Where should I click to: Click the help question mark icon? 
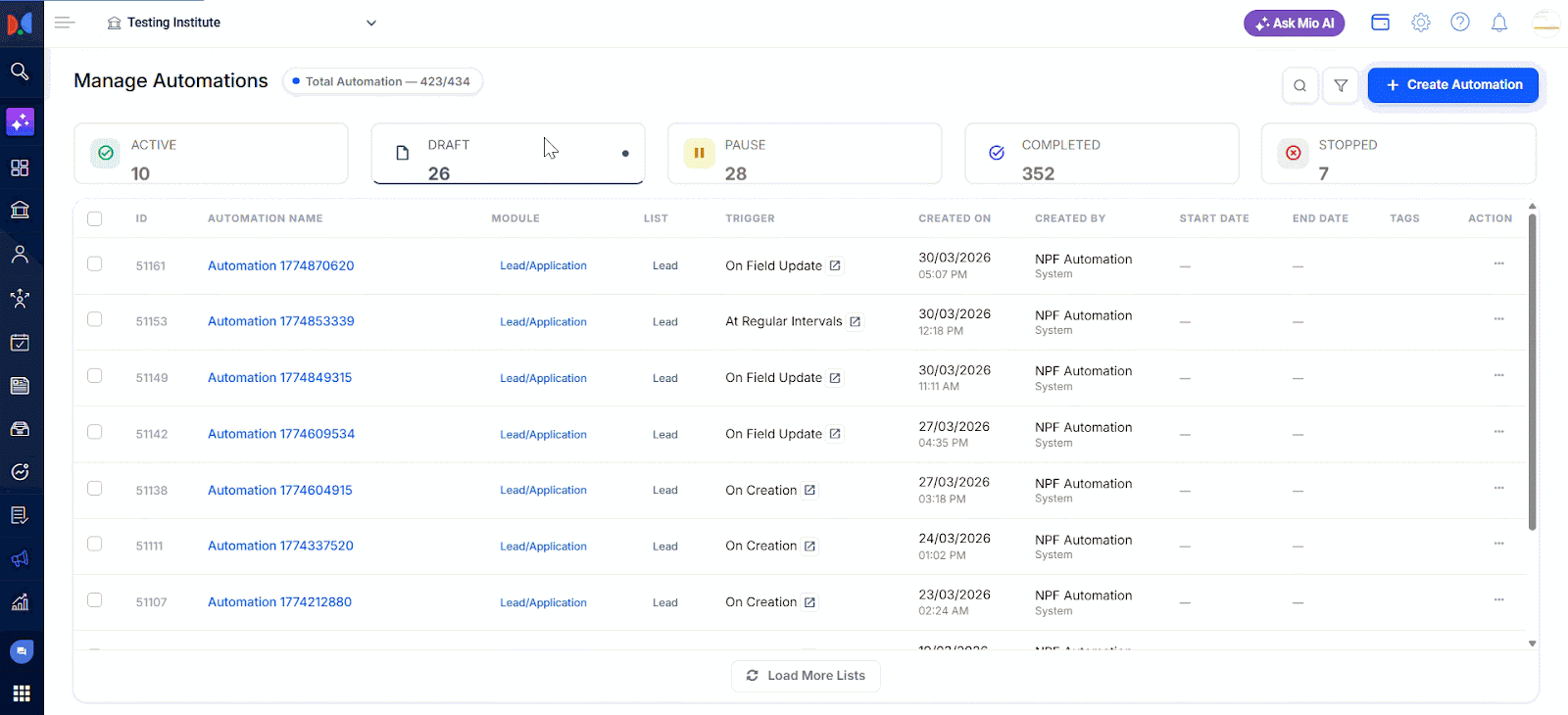click(x=1459, y=23)
